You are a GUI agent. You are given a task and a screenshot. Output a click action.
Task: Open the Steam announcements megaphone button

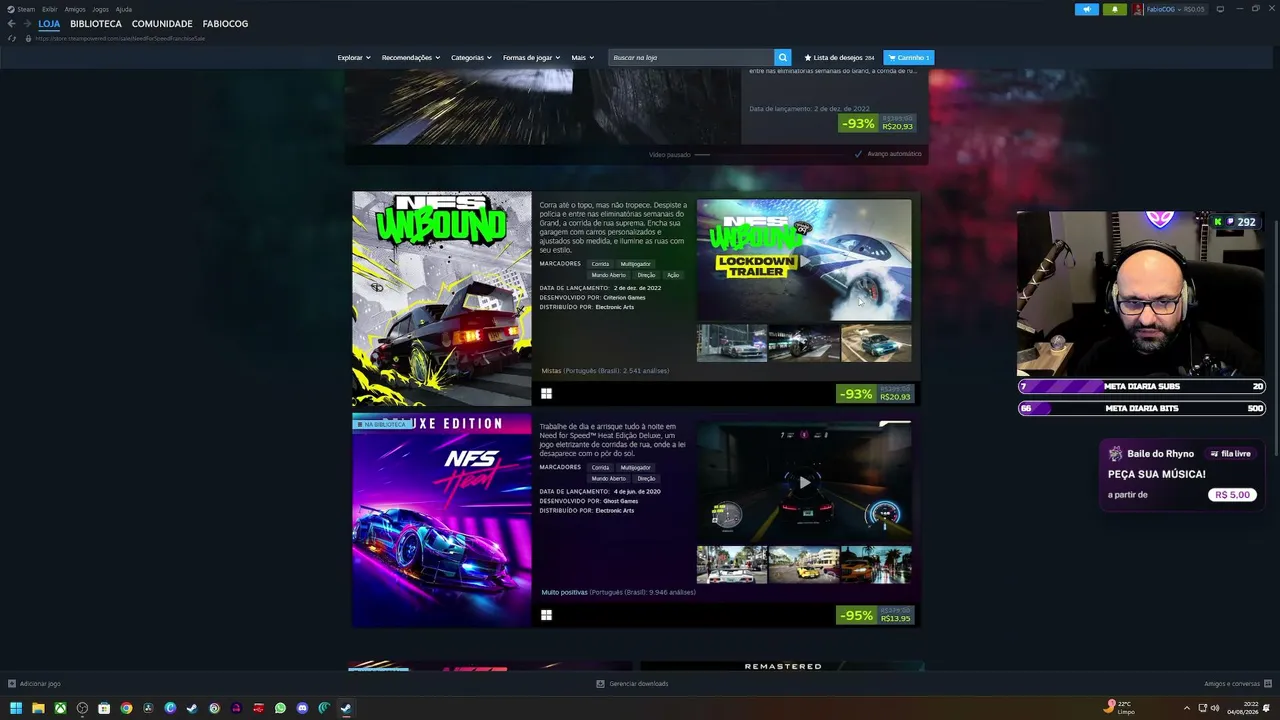tap(1087, 9)
